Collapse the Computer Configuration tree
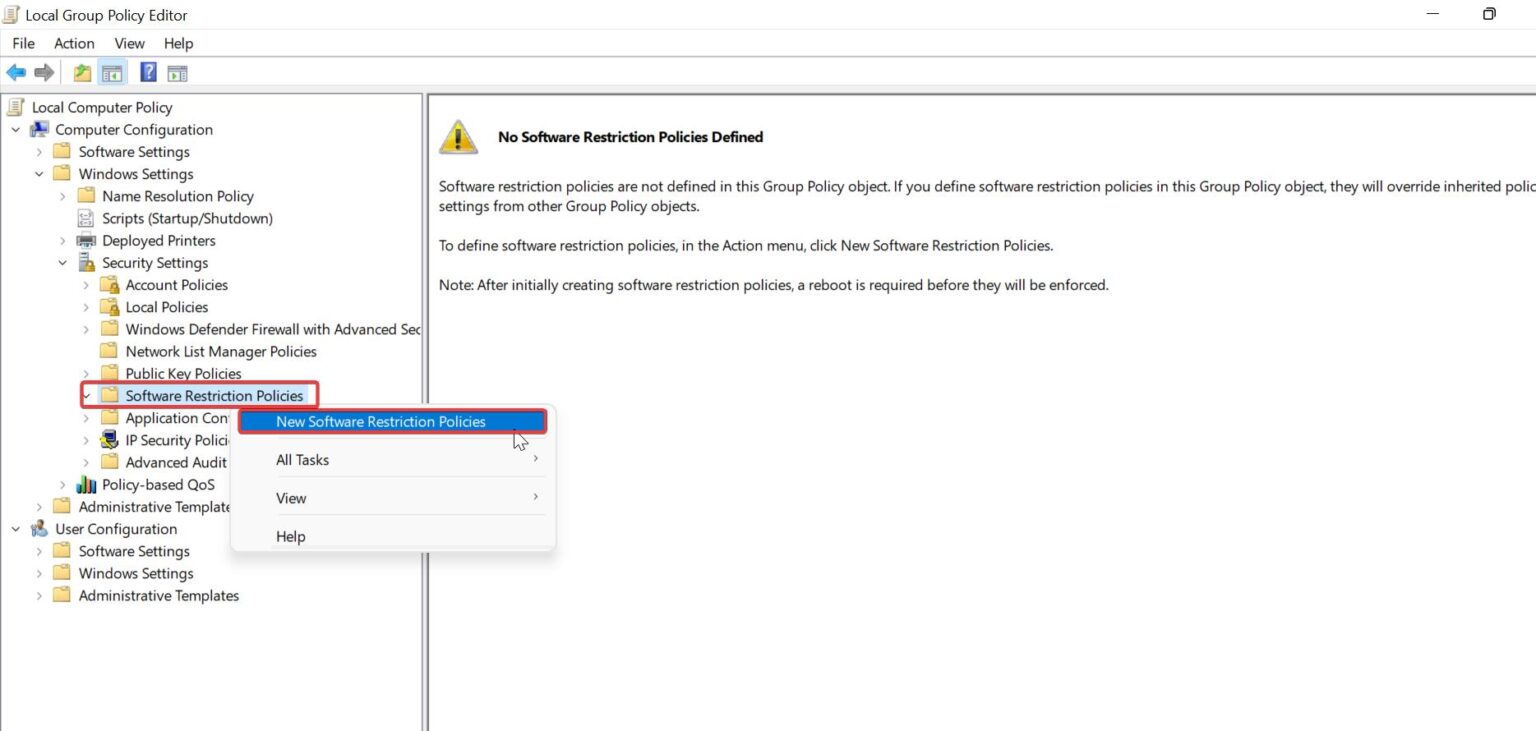The width and height of the screenshot is (1536, 731). coord(15,129)
